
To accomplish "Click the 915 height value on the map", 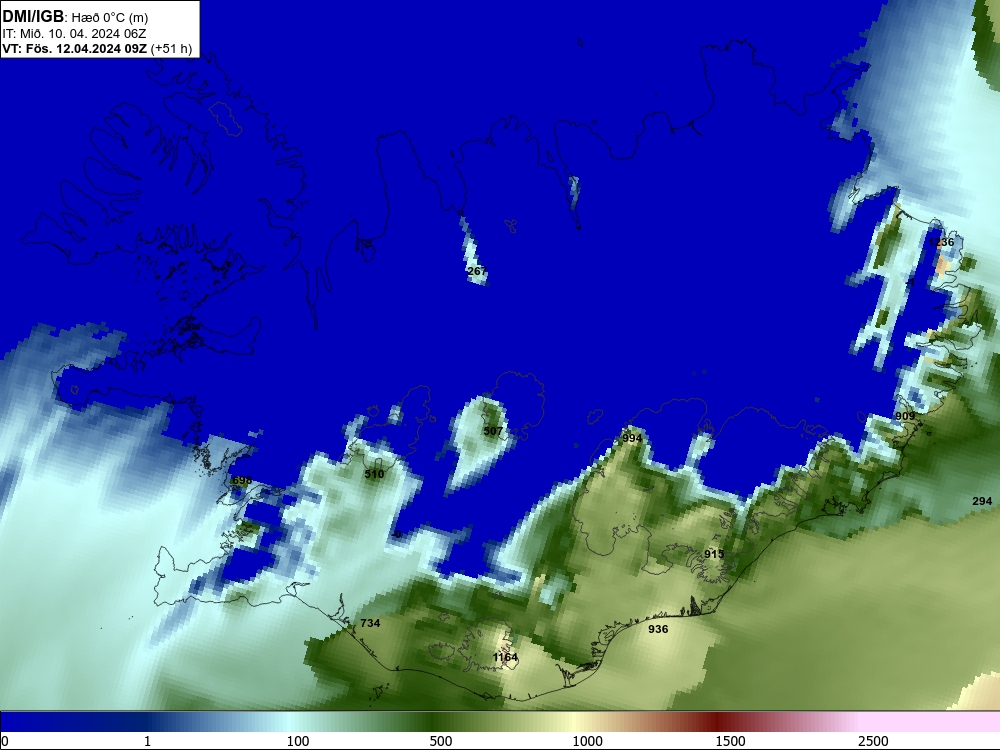I will pyautogui.click(x=714, y=554).
